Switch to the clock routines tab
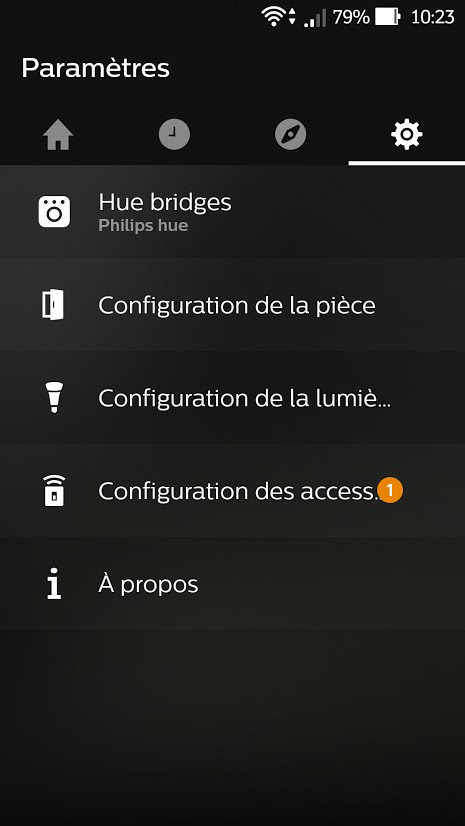This screenshot has width=465, height=826. (x=174, y=135)
